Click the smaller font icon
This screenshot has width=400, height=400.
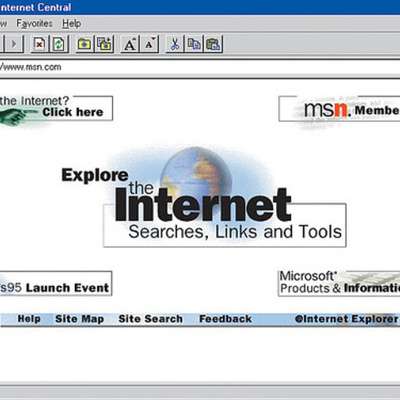pyautogui.click(x=149, y=44)
